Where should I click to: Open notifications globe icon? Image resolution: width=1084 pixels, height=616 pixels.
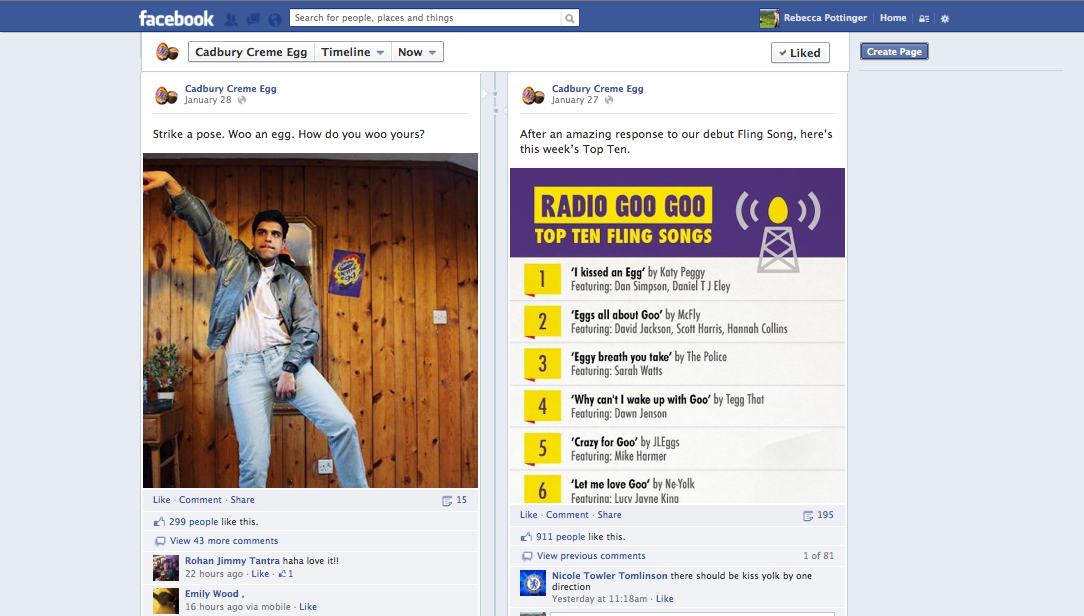[274, 19]
